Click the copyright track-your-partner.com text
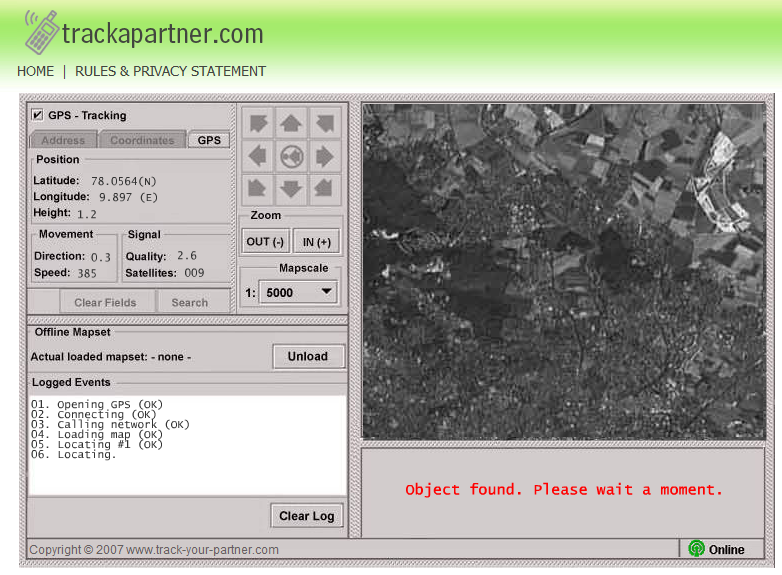 pos(154,550)
